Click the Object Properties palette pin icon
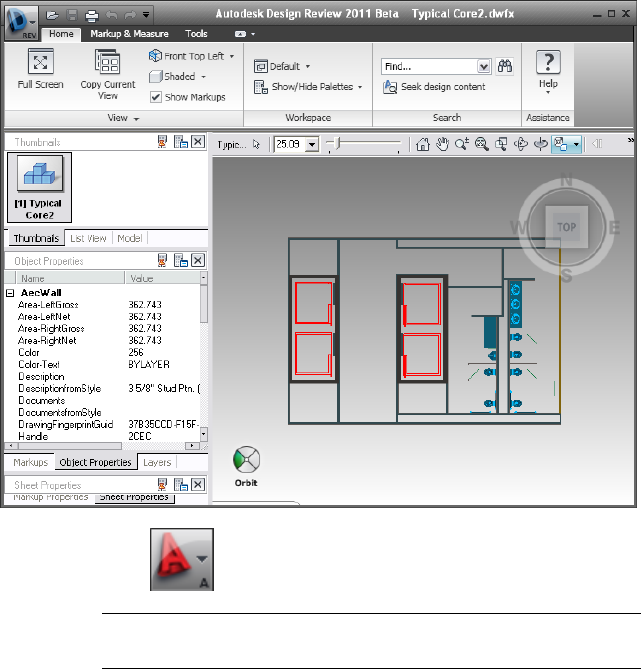Image resolution: width=641 pixels, height=669 pixels. pos(162,260)
